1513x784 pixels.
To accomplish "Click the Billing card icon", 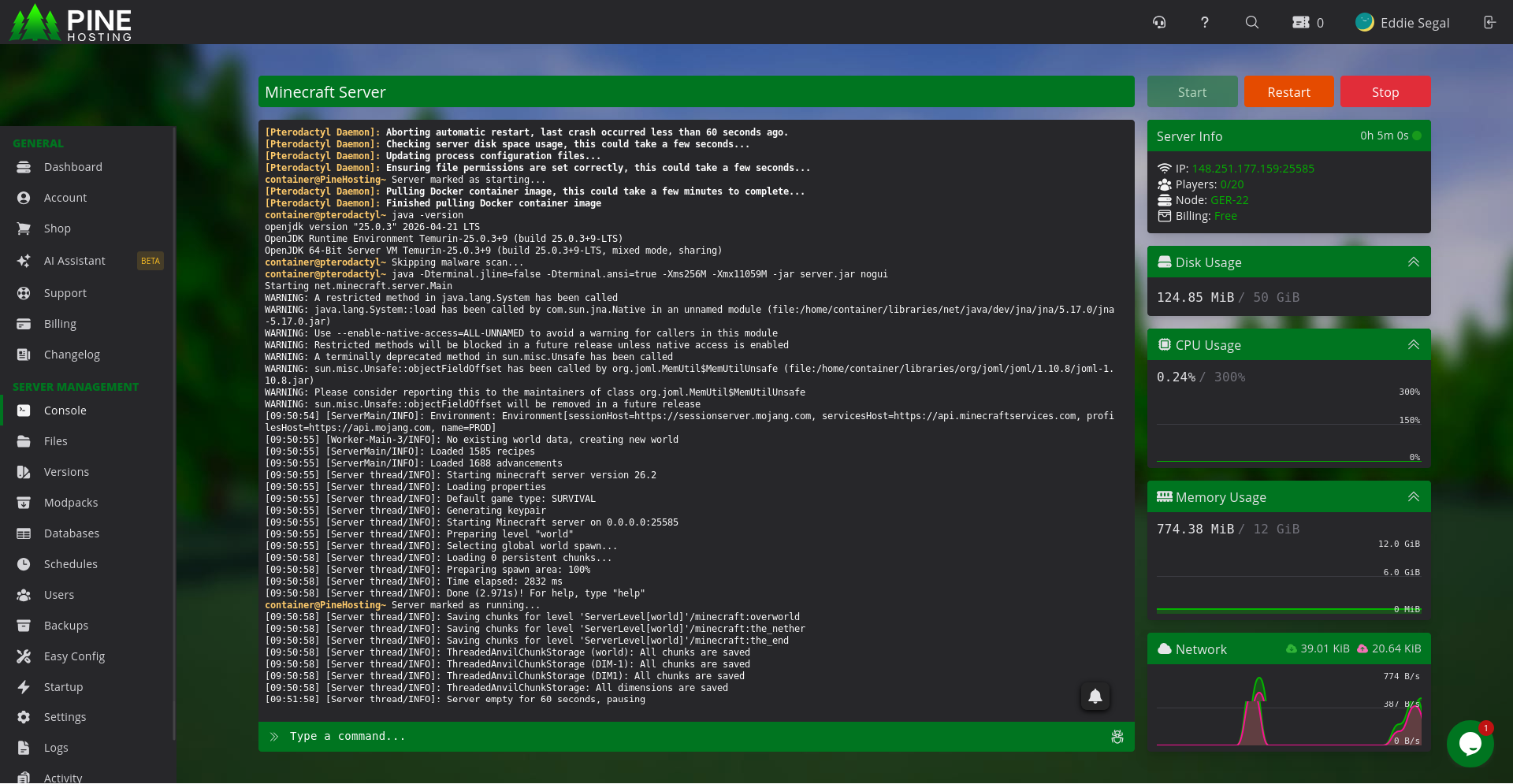I will tap(24, 324).
